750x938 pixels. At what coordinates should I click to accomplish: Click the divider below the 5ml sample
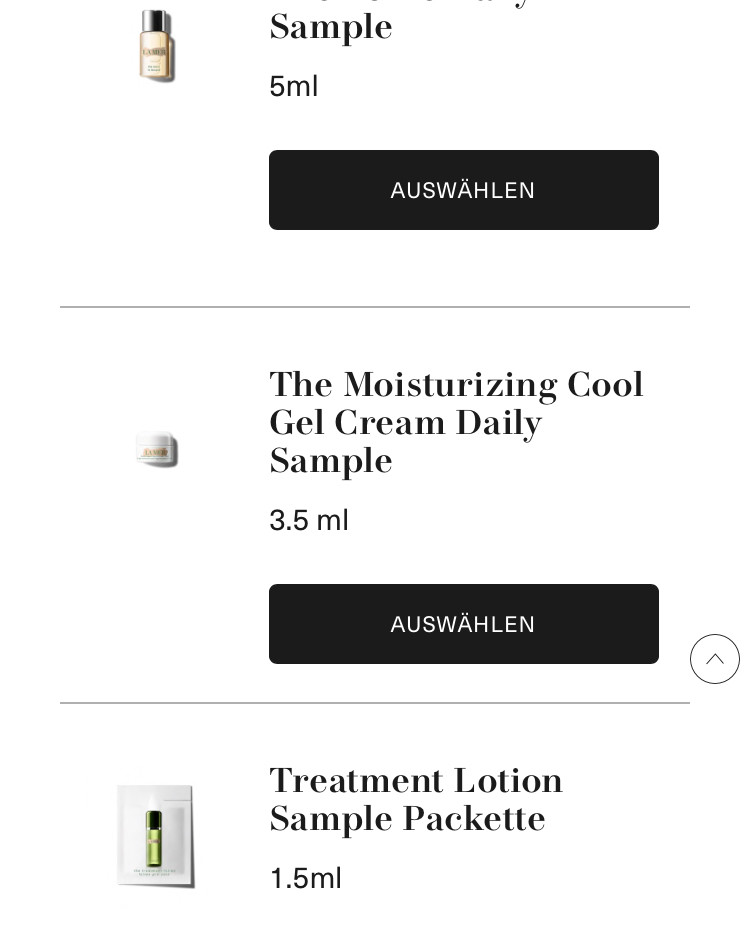pyautogui.click(x=375, y=307)
